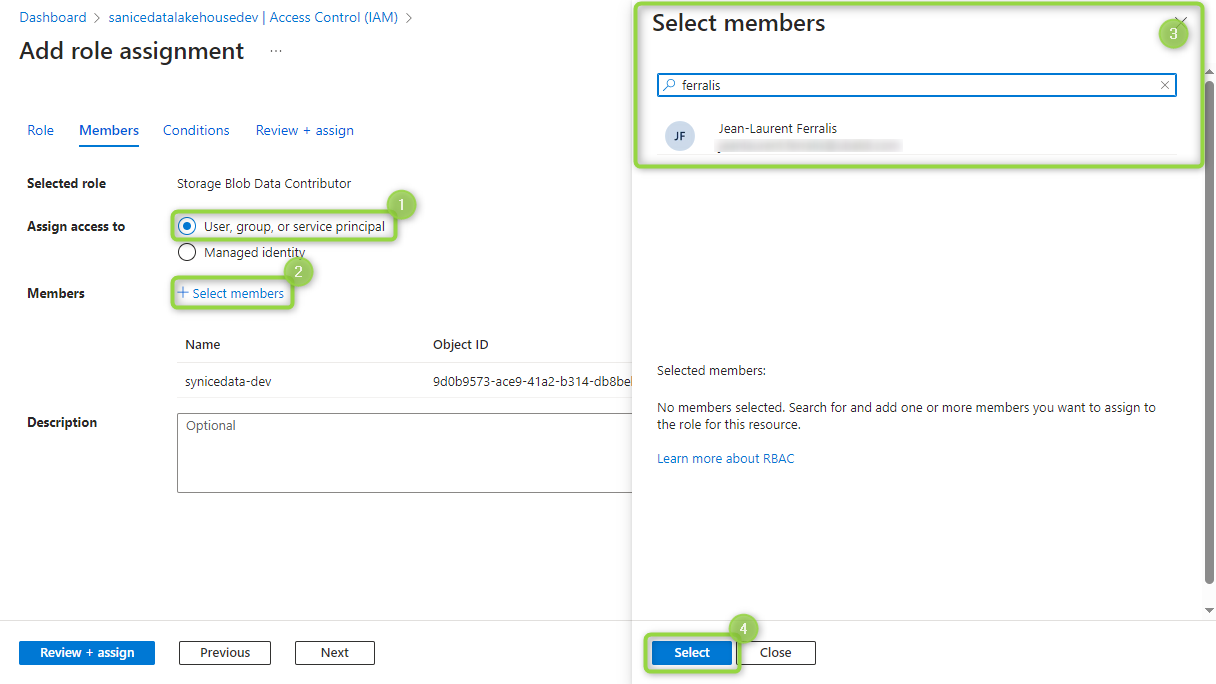Image resolution: width=1216 pixels, height=684 pixels.
Task: Select the User, group, or service principal radio button
Action: 187,226
